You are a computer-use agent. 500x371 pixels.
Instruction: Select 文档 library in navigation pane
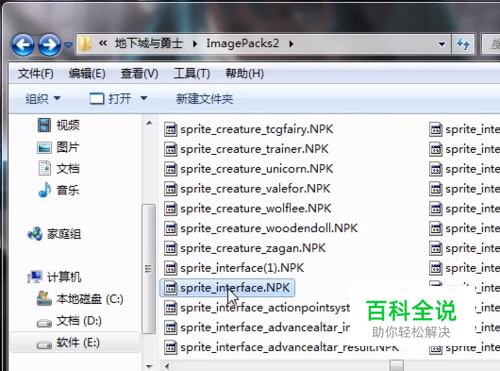click(59, 169)
